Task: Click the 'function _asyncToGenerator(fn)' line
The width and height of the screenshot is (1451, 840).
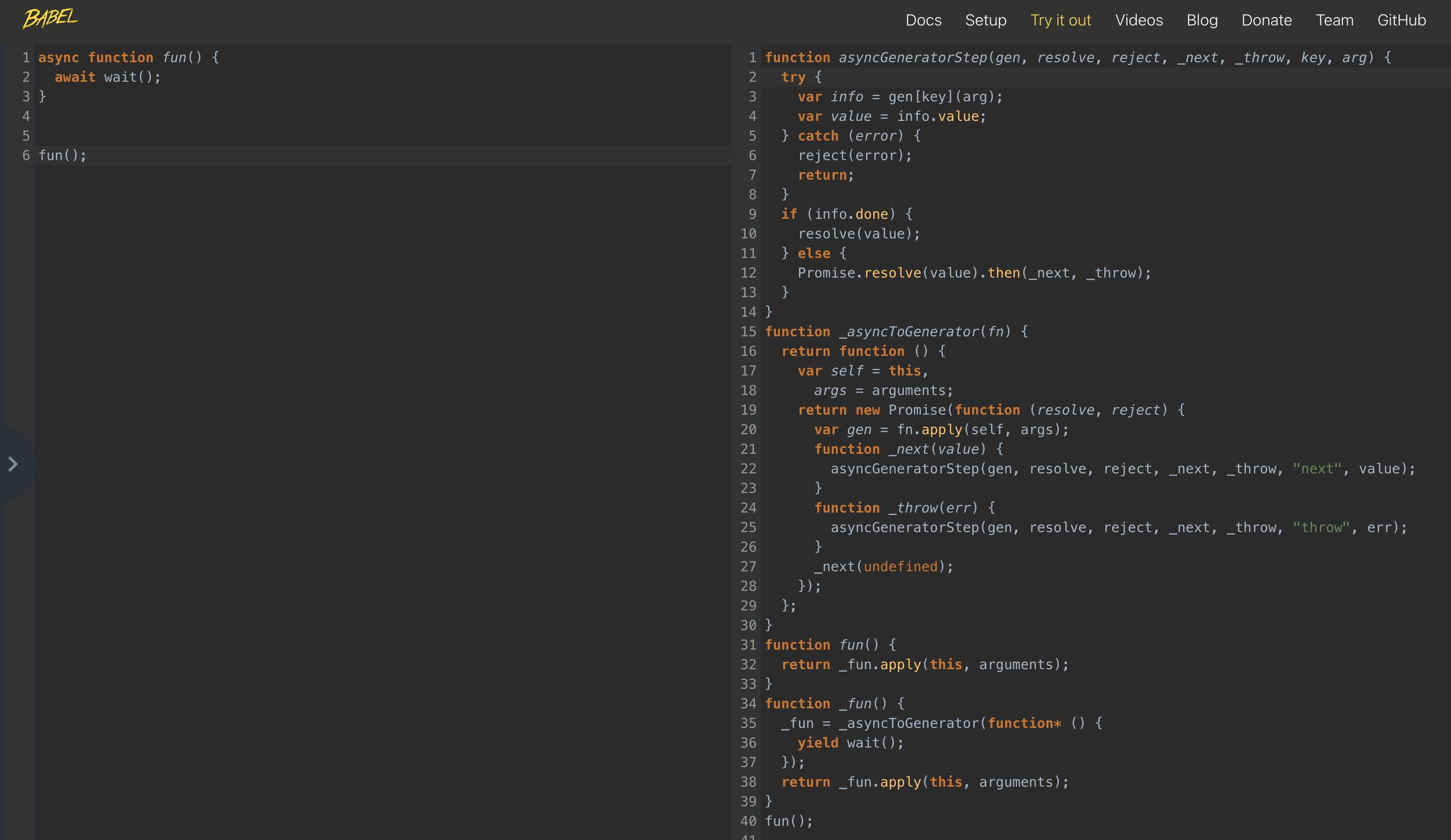Action: [x=896, y=331]
